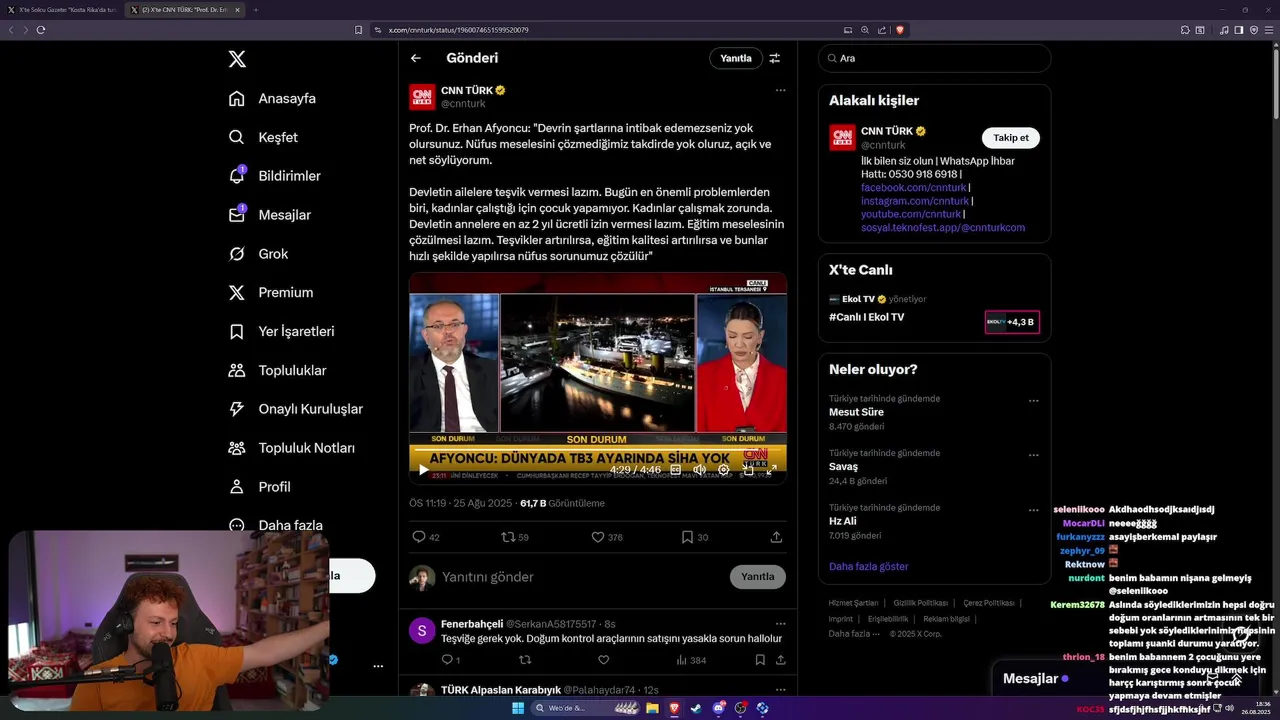
Task: Open Grok in the sidebar
Action: 259,254
